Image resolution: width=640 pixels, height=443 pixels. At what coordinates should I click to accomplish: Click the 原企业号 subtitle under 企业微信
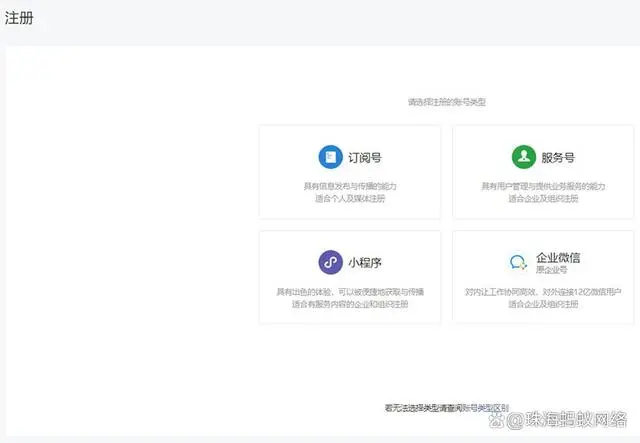(551, 270)
